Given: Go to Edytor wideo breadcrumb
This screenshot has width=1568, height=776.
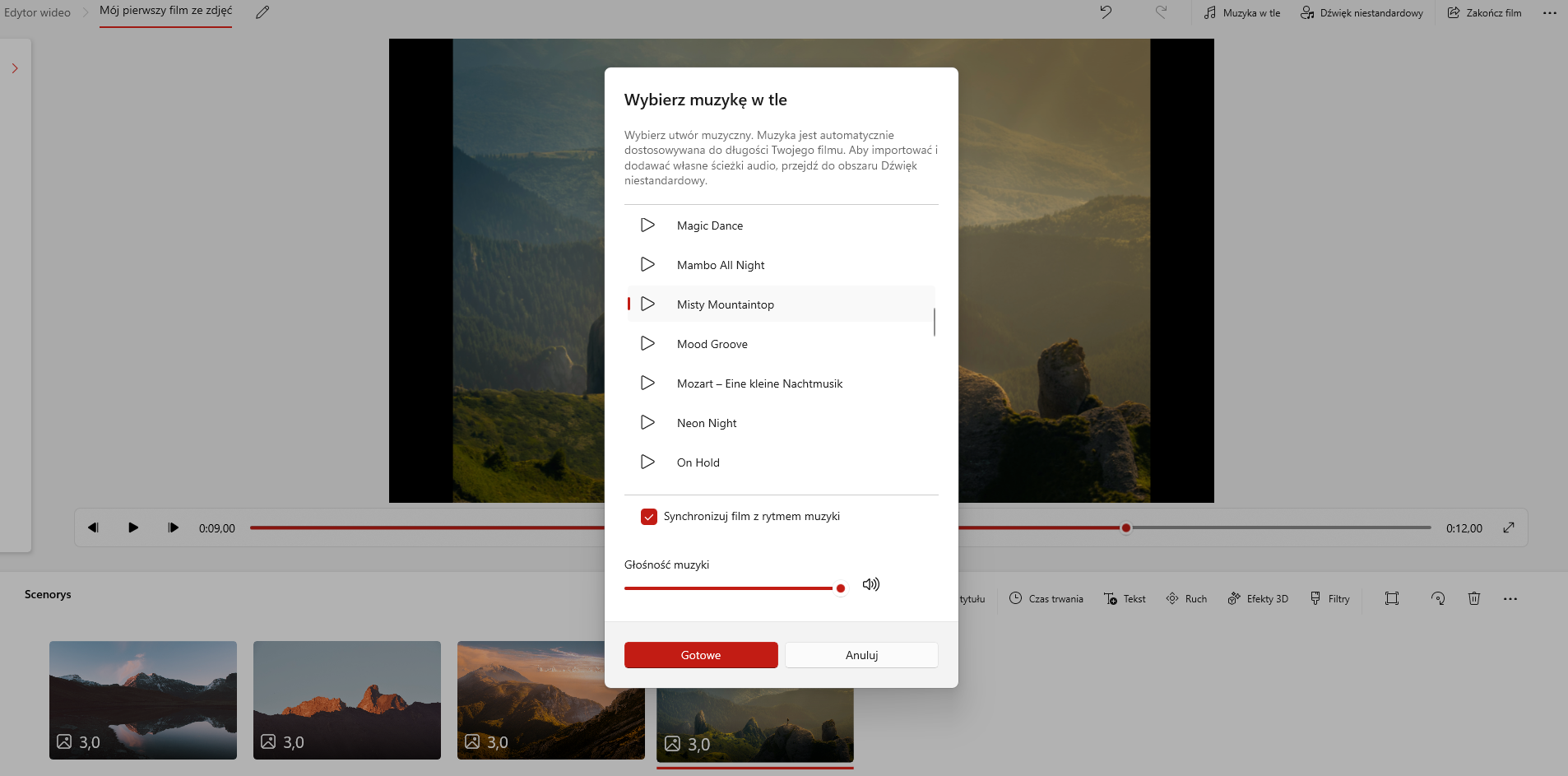Looking at the screenshot, I should coord(38,12).
